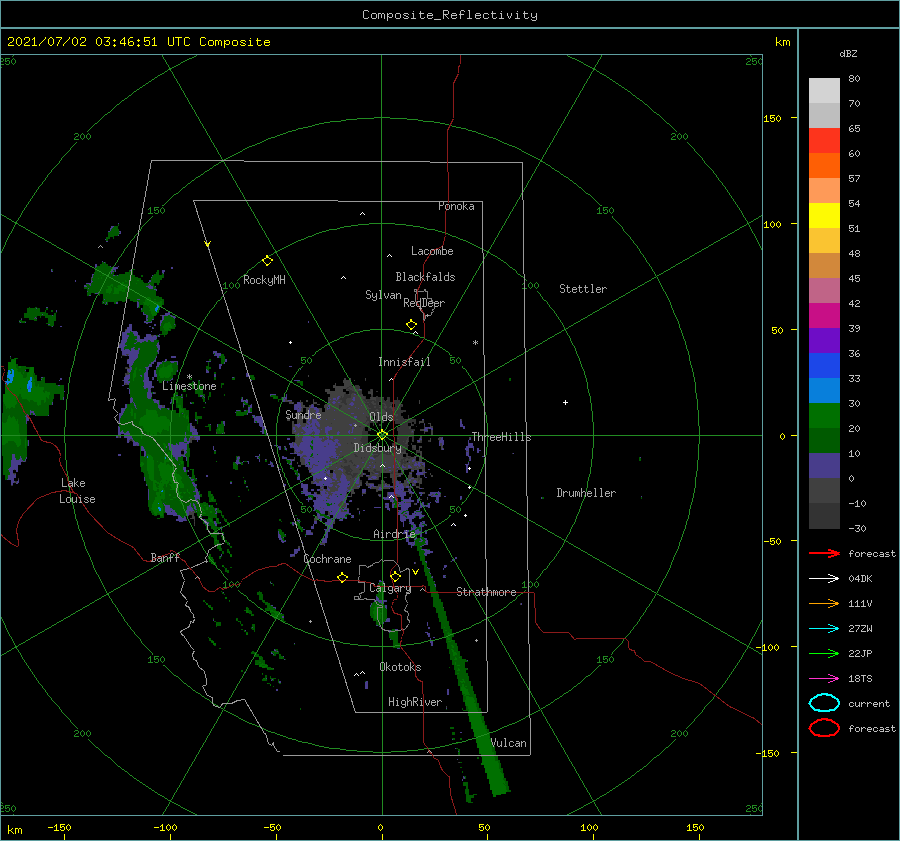Click the cyan 27ZW arrow in the legend

(824, 629)
